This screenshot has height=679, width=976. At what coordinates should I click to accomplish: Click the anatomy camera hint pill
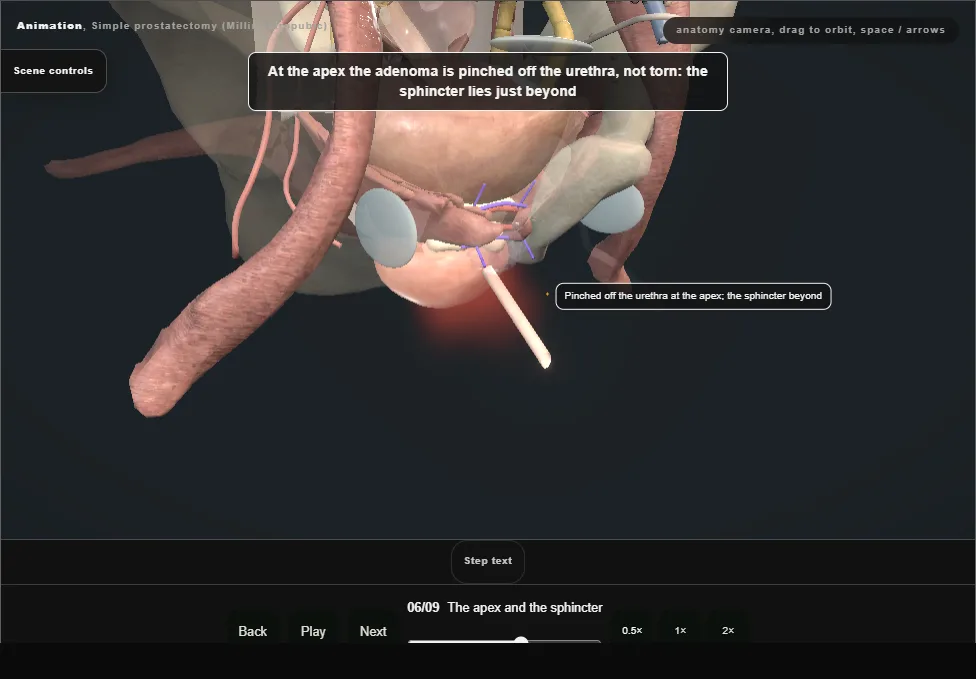point(810,30)
